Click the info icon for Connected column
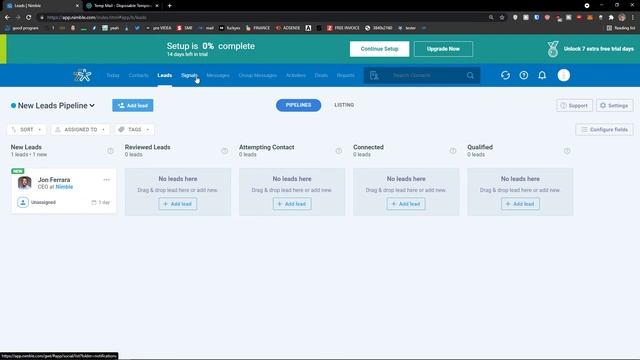This screenshot has width=640, height=360. (453, 151)
